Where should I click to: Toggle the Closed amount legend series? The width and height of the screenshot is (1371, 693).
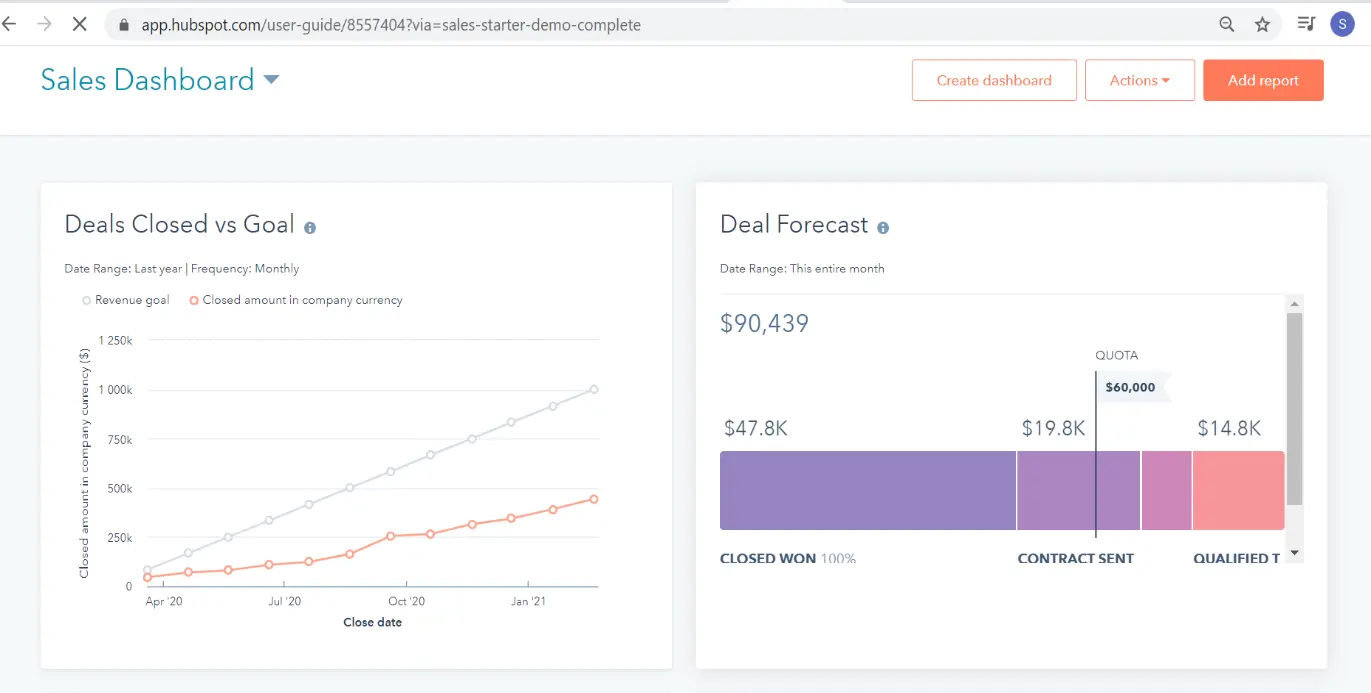click(295, 299)
